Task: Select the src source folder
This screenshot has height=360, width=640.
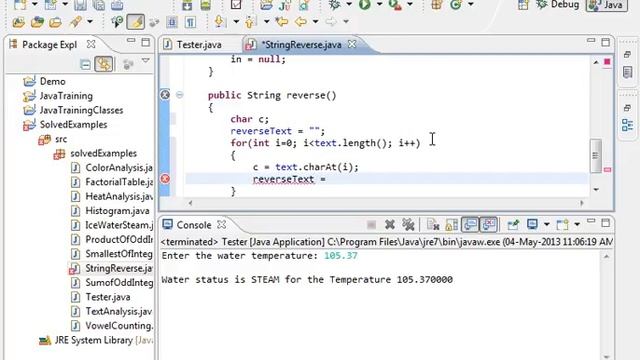Action: coord(60,139)
